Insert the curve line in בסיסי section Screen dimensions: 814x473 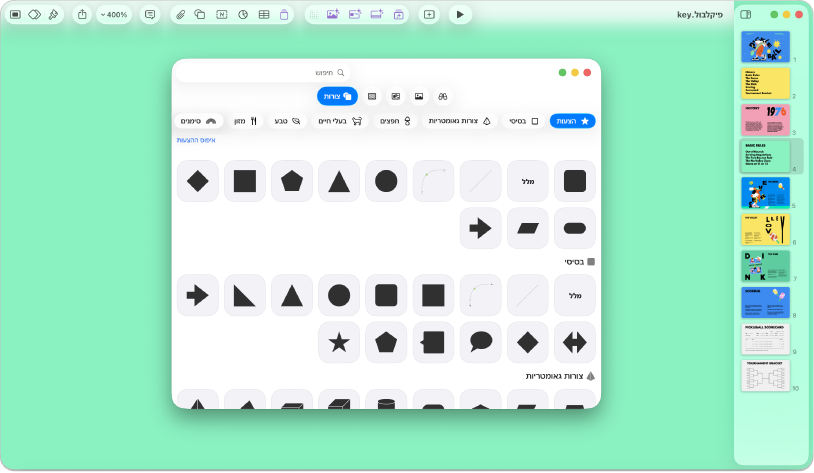pos(480,295)
